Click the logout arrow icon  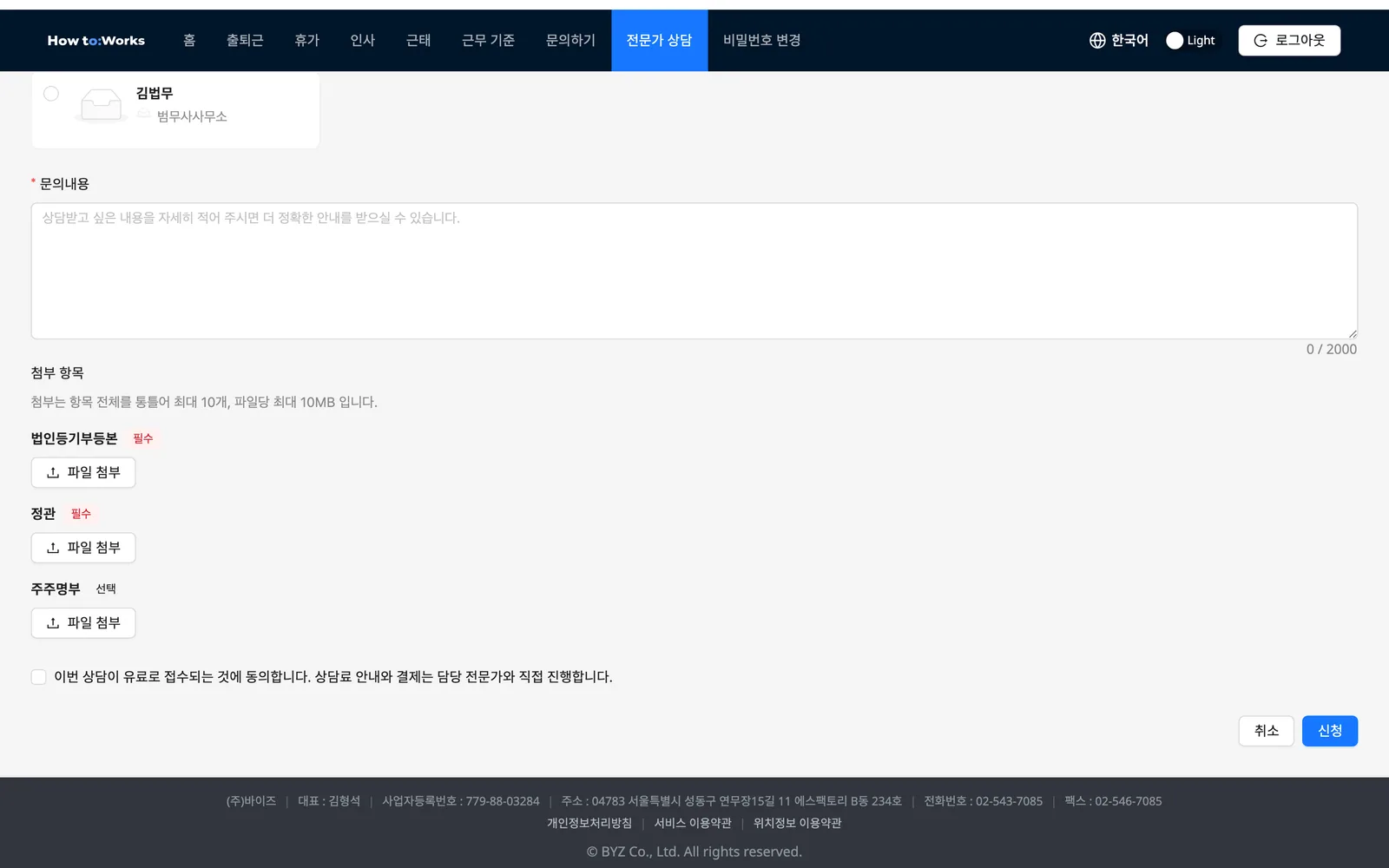coord(1261,41)
